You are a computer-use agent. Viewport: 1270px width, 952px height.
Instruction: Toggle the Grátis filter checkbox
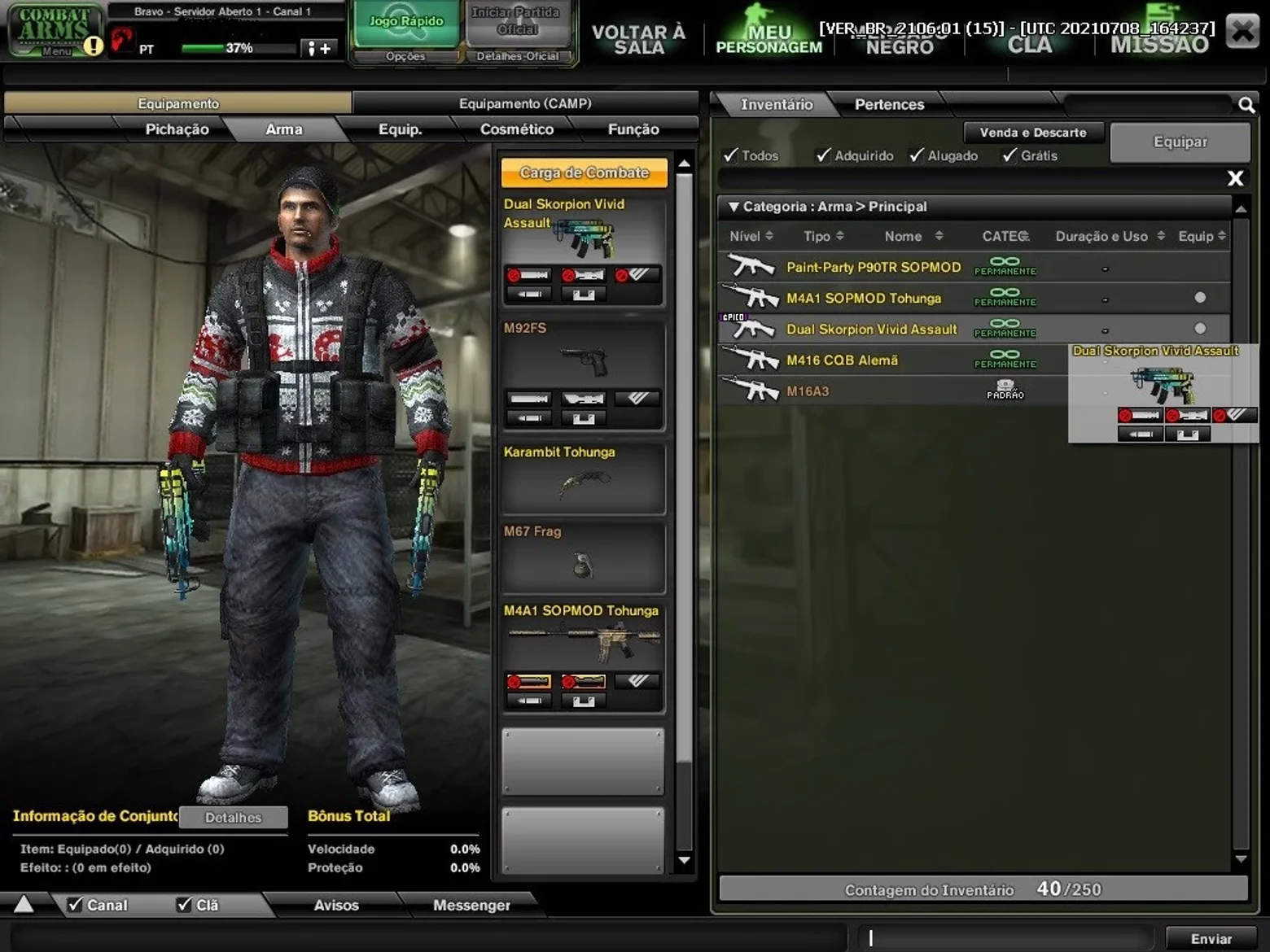tap(1009, 155)
